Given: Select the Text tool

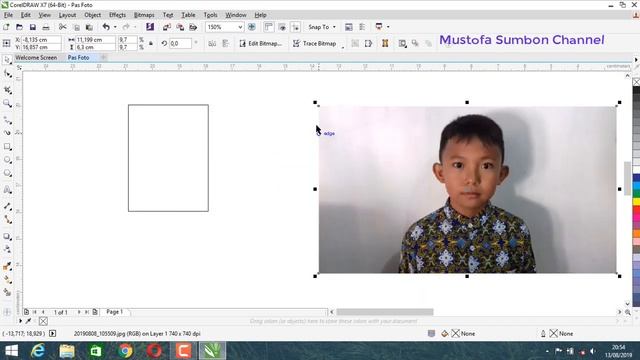Looking at the screenshot, I should pyautogui.click(x=7, y=190).
